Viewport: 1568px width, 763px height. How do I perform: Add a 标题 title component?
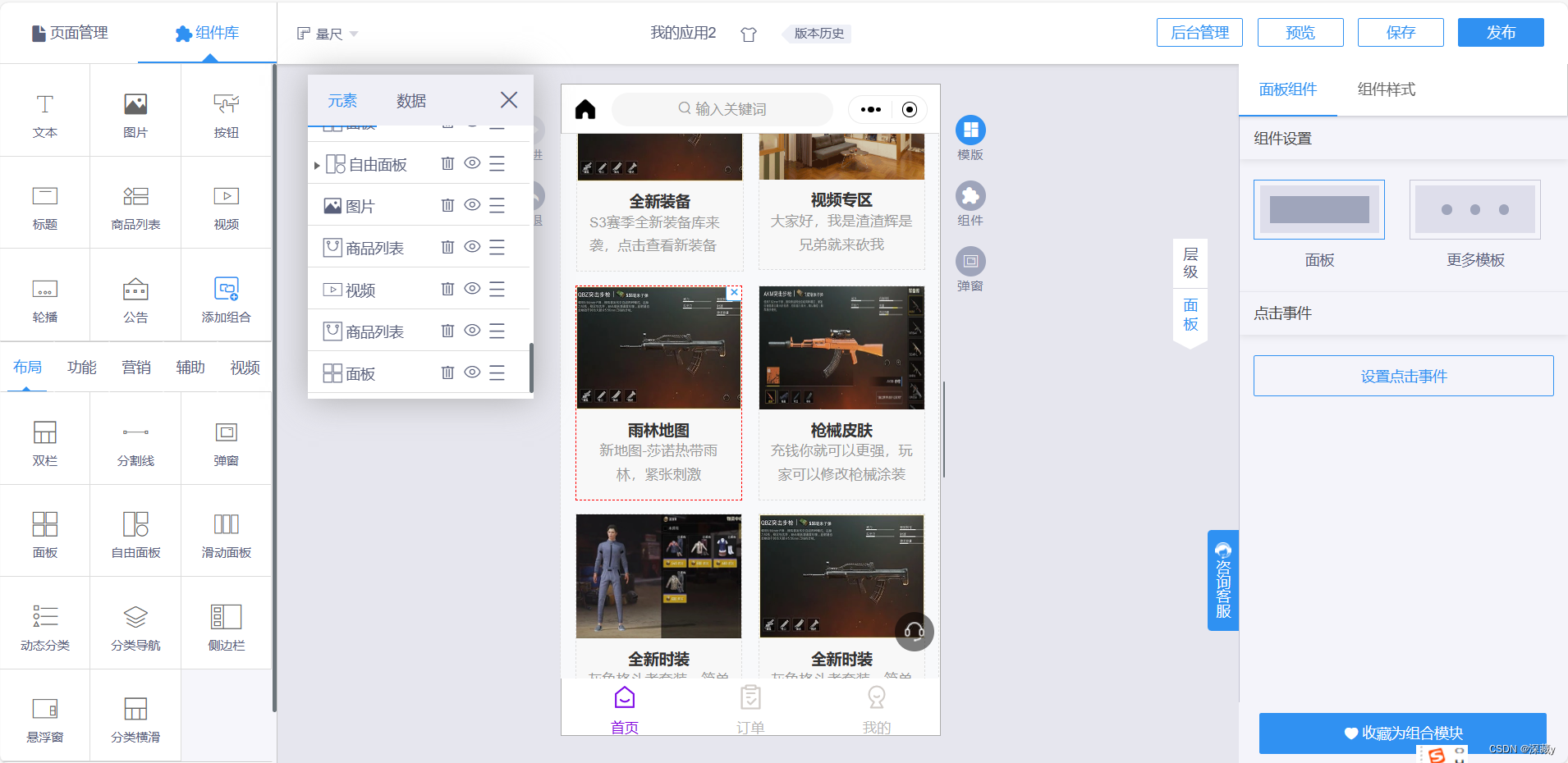coord(45,207)
